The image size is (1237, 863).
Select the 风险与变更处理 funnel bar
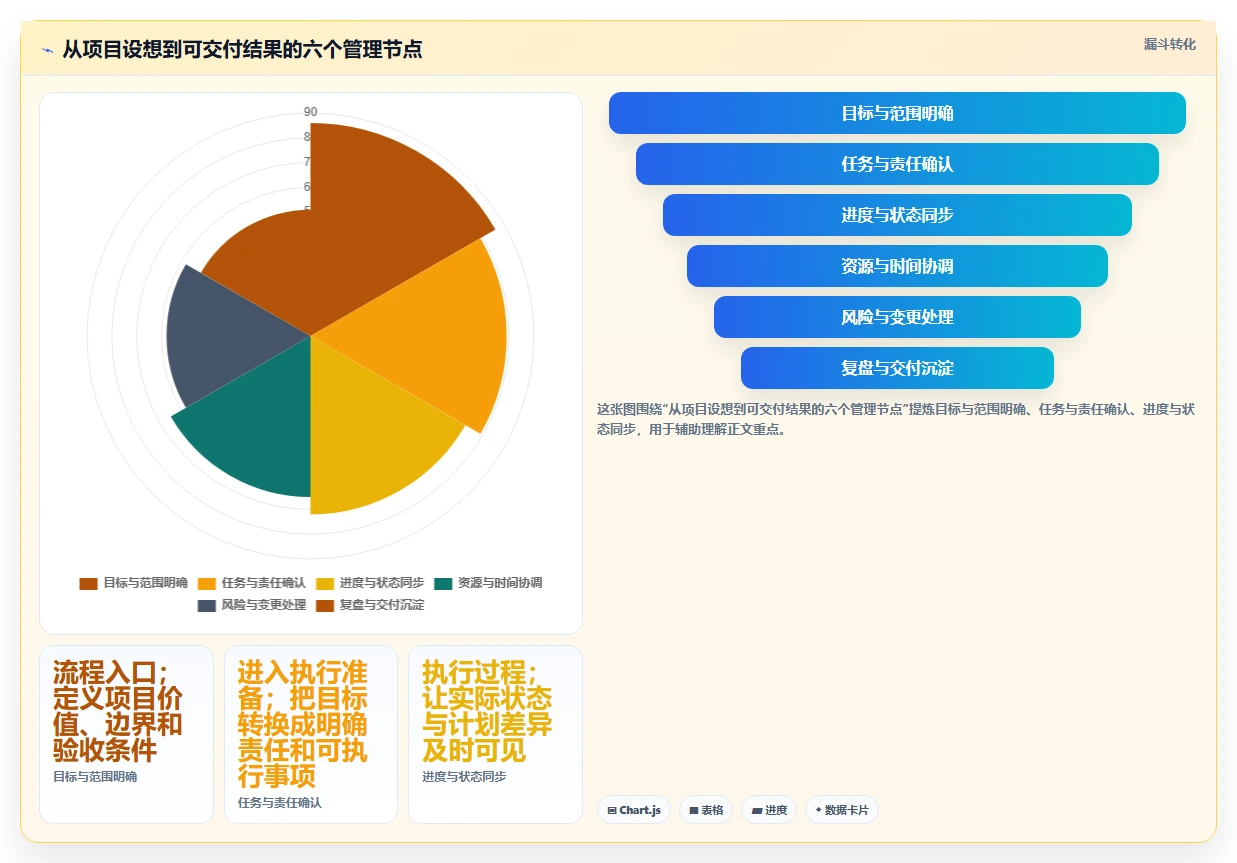click(897, 317)
